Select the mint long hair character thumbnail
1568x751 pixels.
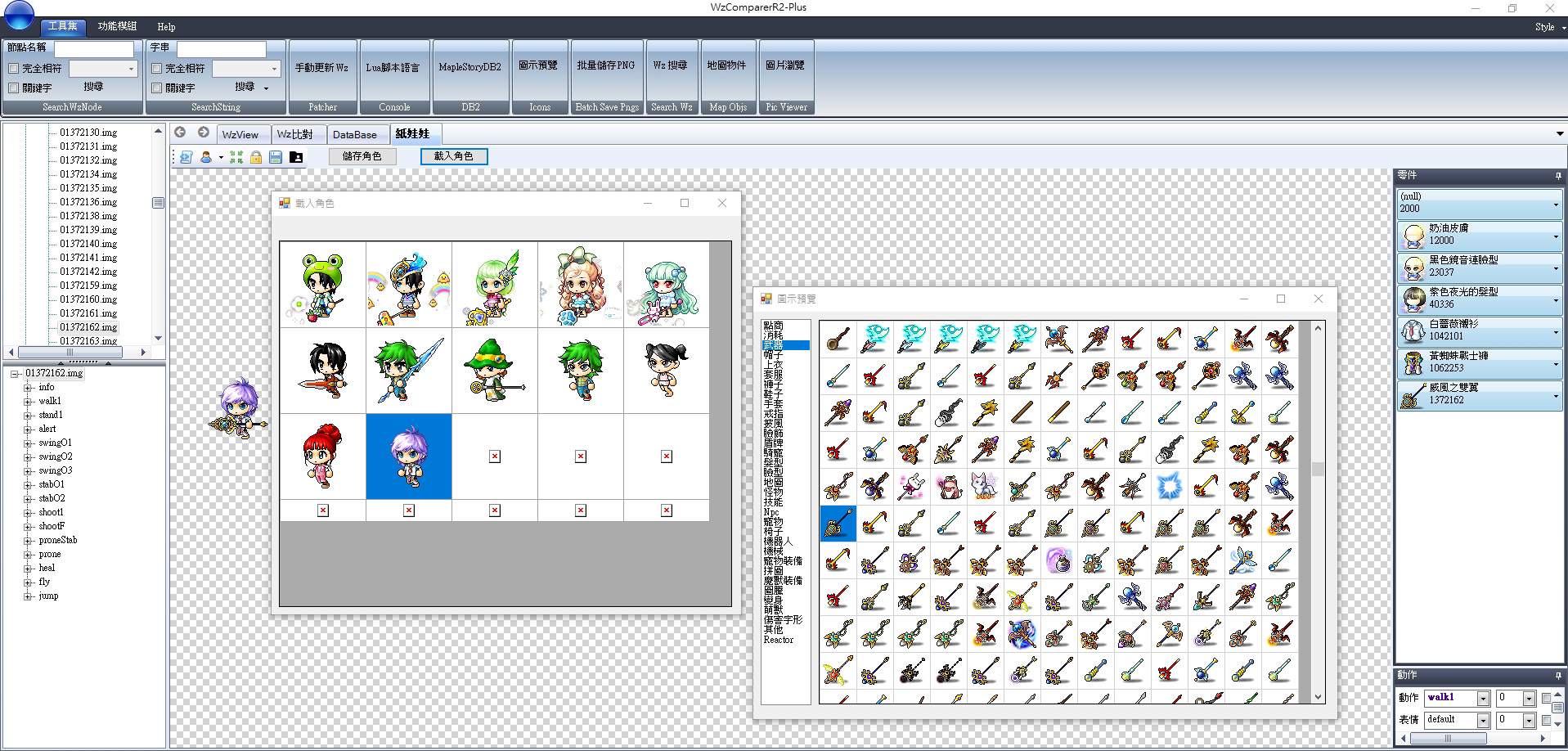(667, 285)
